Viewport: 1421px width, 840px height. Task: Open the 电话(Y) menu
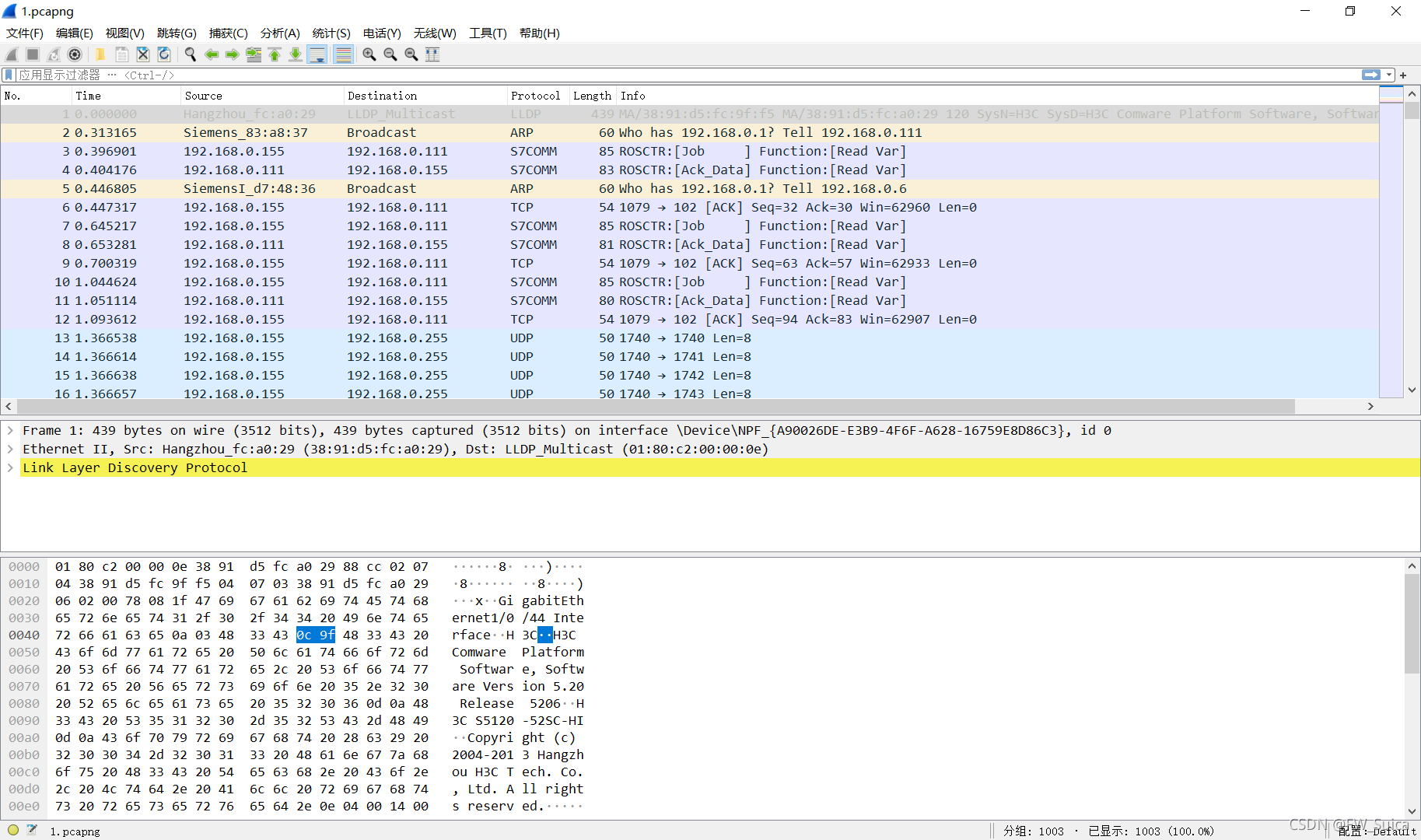click(x=382, y=33)
